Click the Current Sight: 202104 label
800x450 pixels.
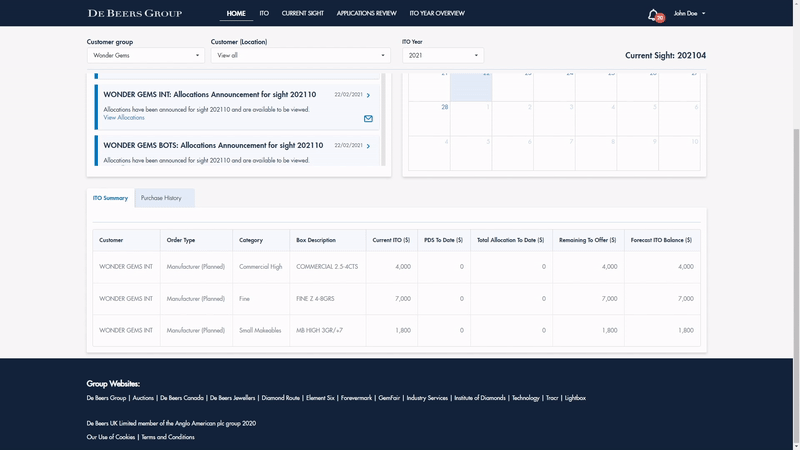(x=665, y=56)
